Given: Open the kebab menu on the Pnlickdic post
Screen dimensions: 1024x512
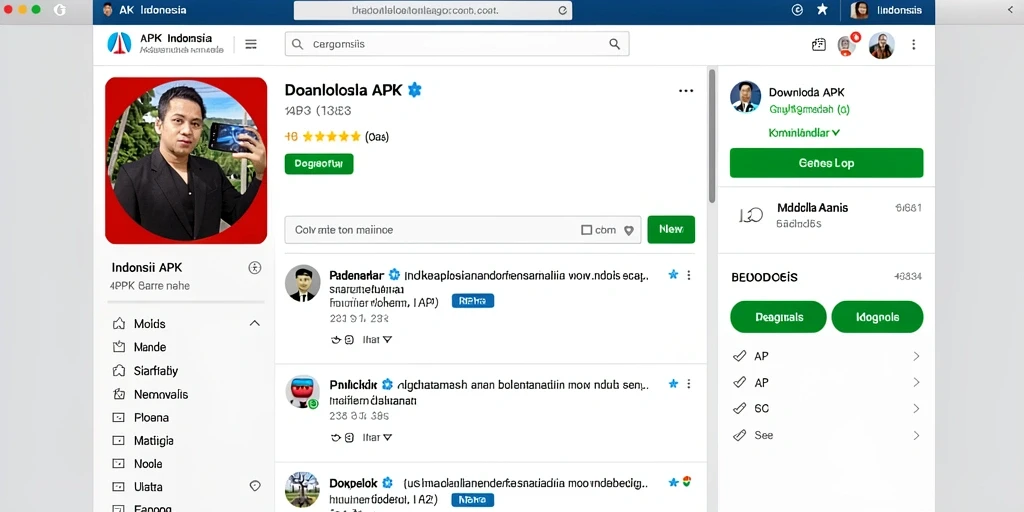Looking at the screenshot, I should click(x=688, y=384).
